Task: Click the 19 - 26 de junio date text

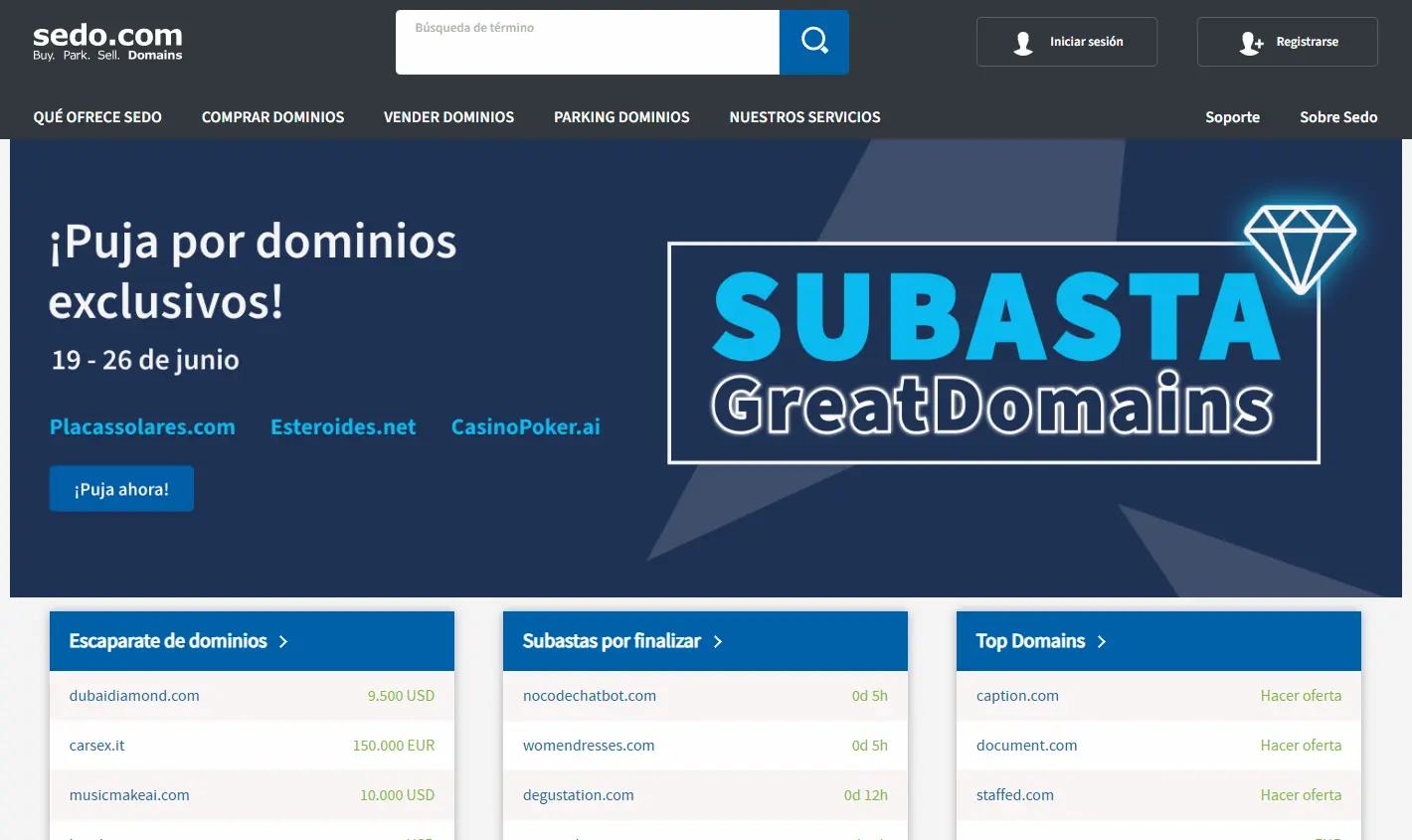Action: 145,360
